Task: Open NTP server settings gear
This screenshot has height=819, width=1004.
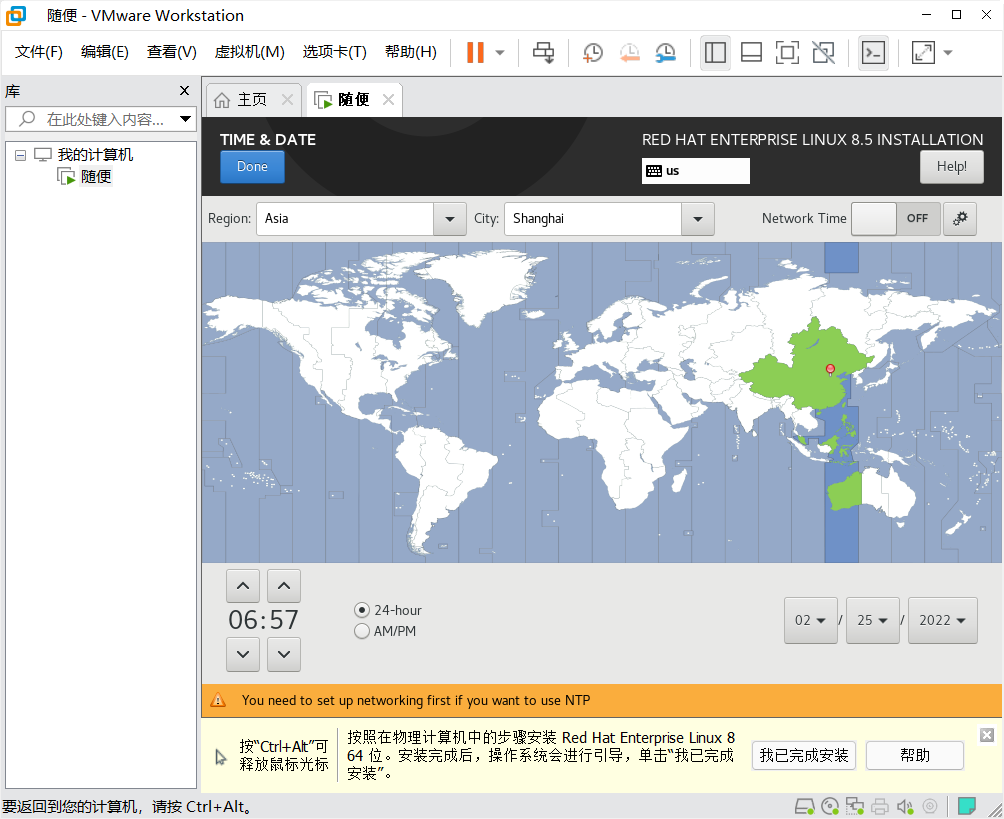Action: [959, 219]
